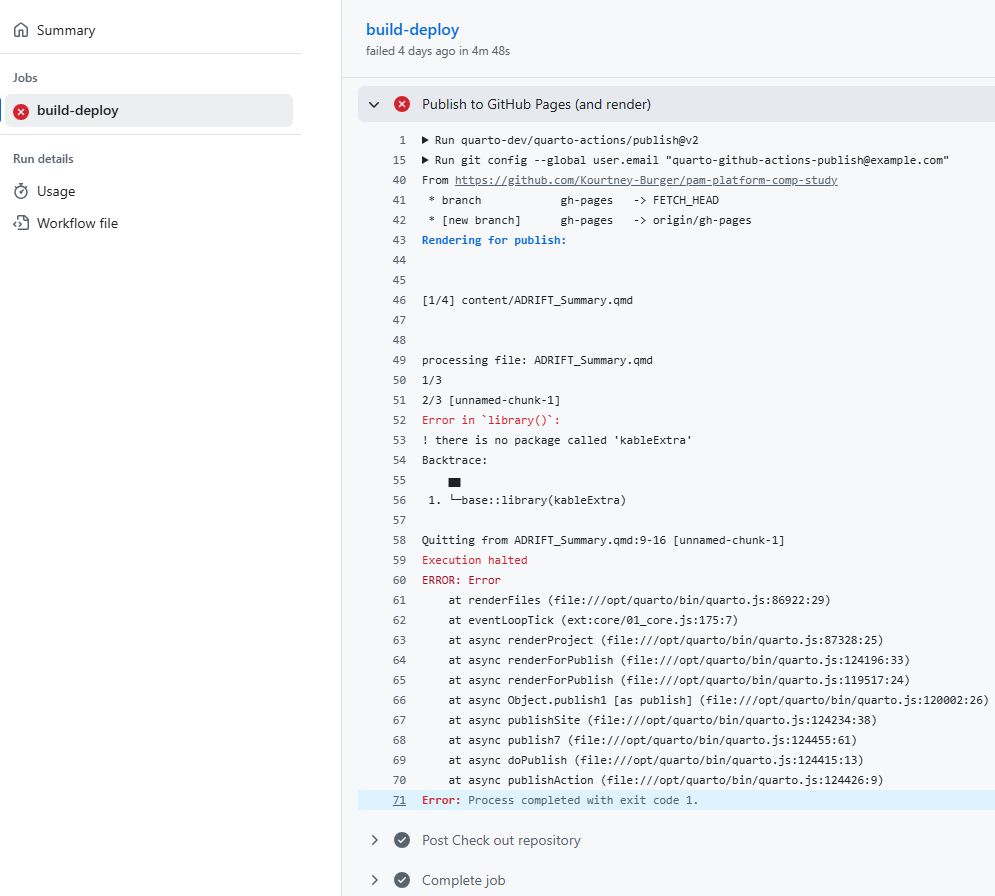
Task: Click the Summary home icon
Action: [21, 30]
